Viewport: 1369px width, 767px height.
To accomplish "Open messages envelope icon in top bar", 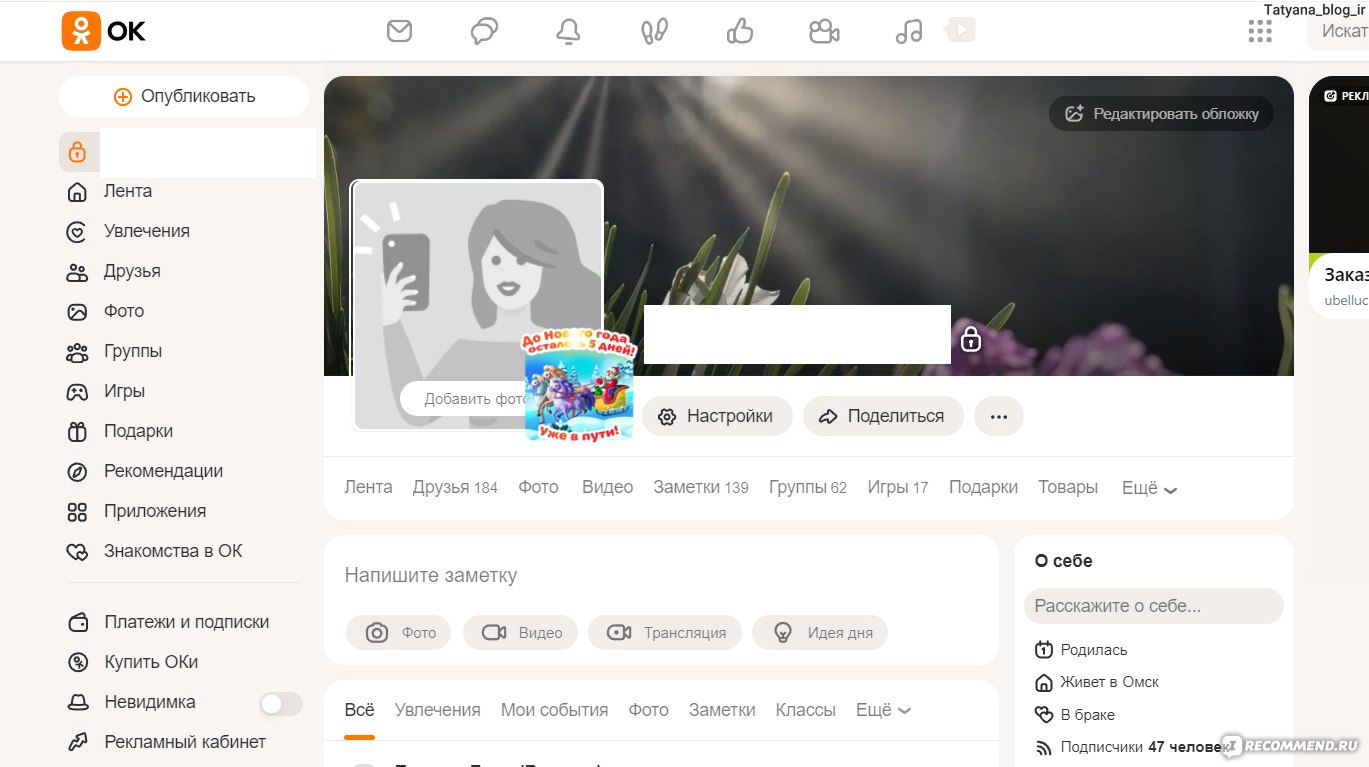I will tap(399, 31).
